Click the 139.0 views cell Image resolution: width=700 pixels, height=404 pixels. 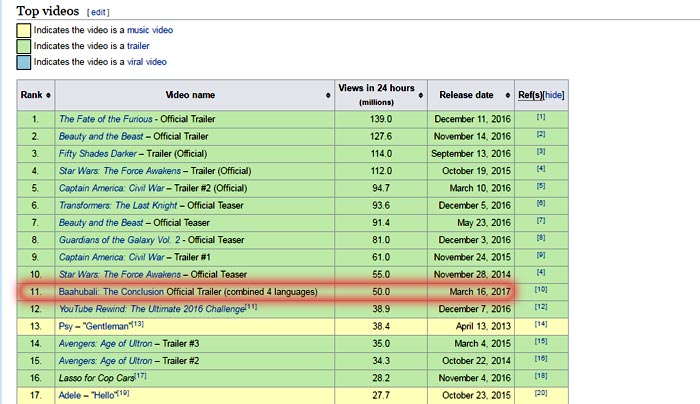pos(381,119)
